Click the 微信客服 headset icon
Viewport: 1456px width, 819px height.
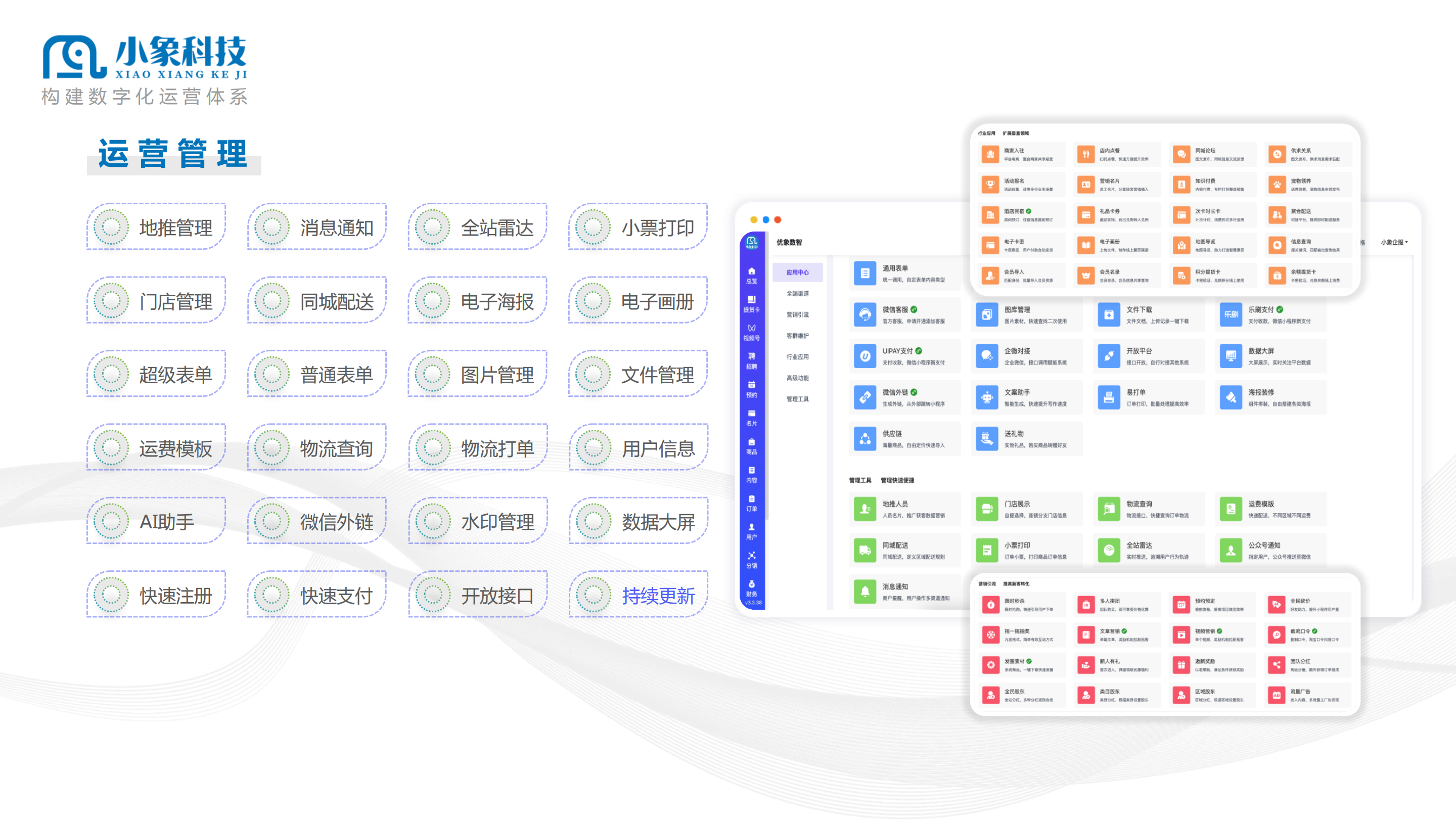click(x=865, y=315)
